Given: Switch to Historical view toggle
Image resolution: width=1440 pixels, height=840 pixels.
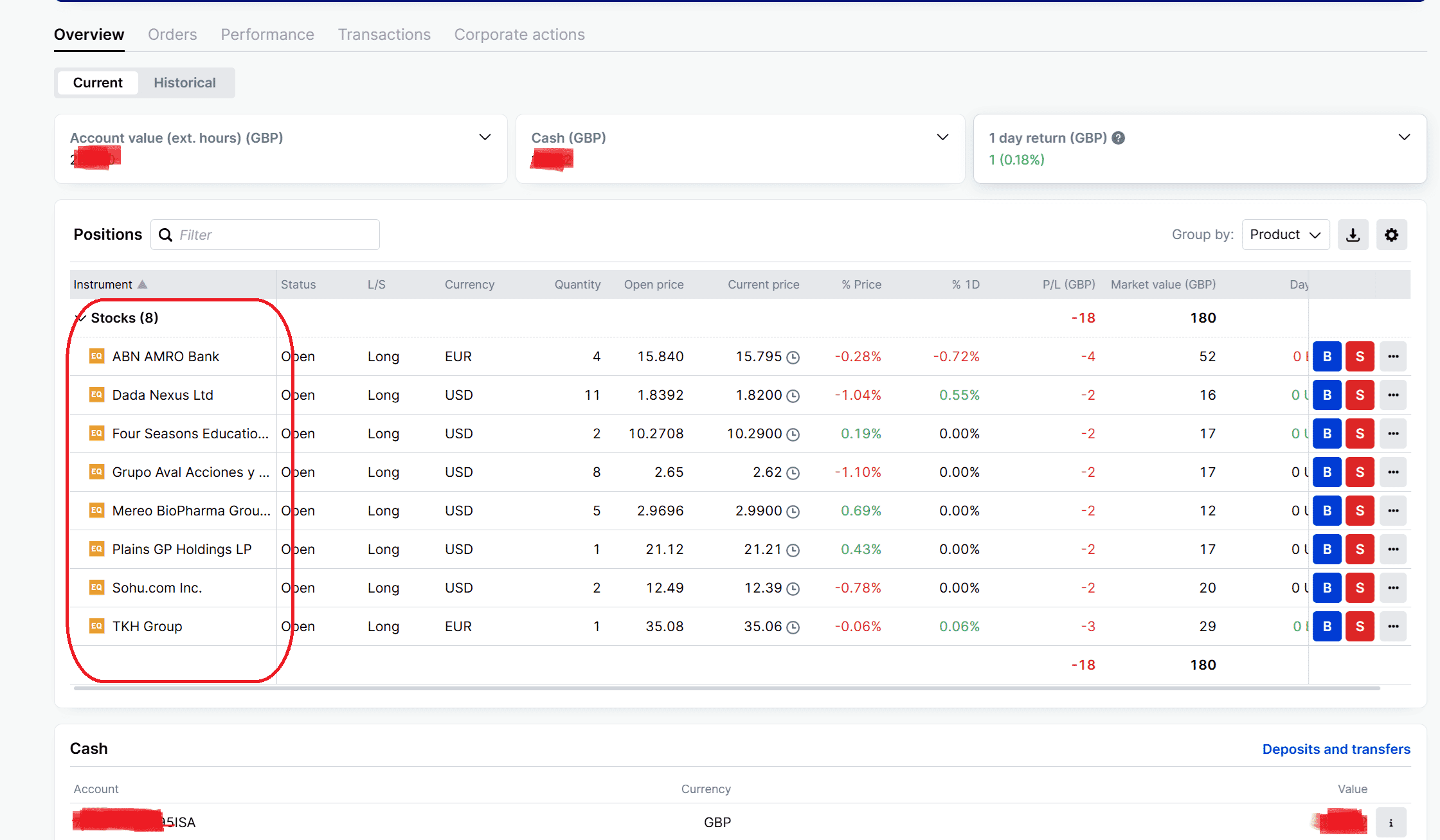Looking at the screenshot, I should tap(184, 83).
